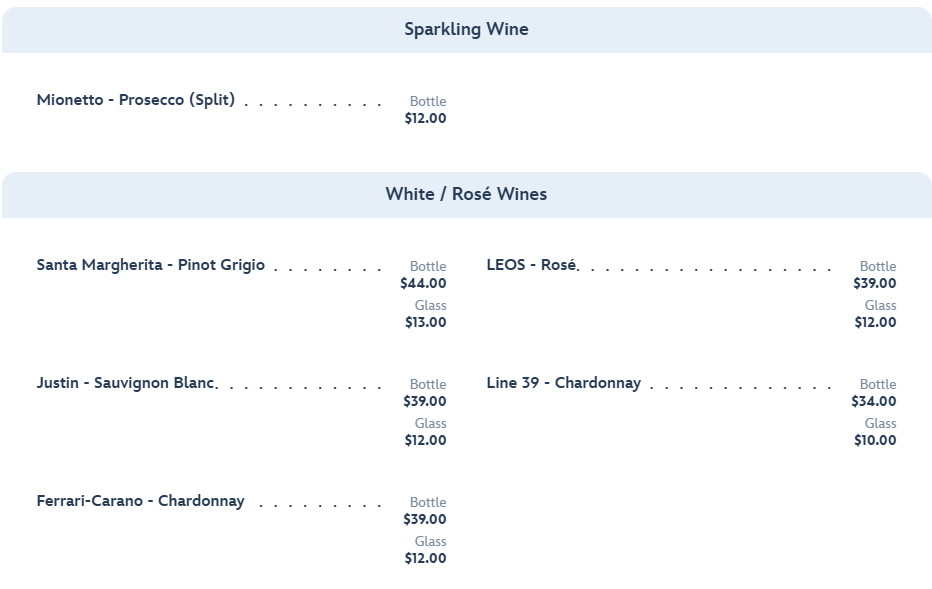Click Ferrari-Carano $39.00 bottle price

pos(425,520)
